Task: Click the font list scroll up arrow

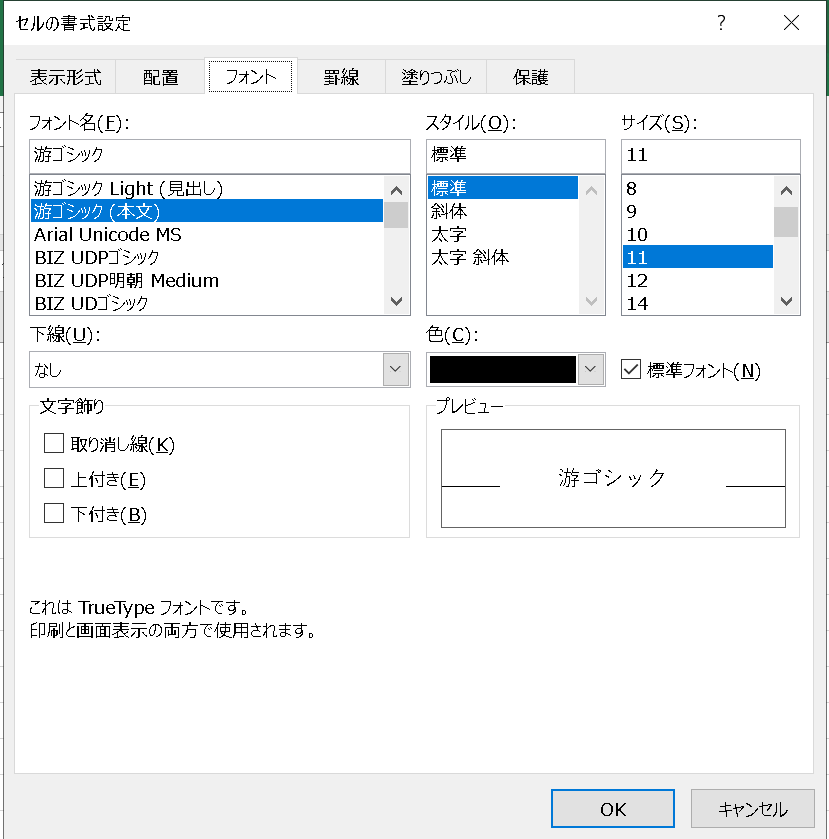Action: [x=396, y=190]
